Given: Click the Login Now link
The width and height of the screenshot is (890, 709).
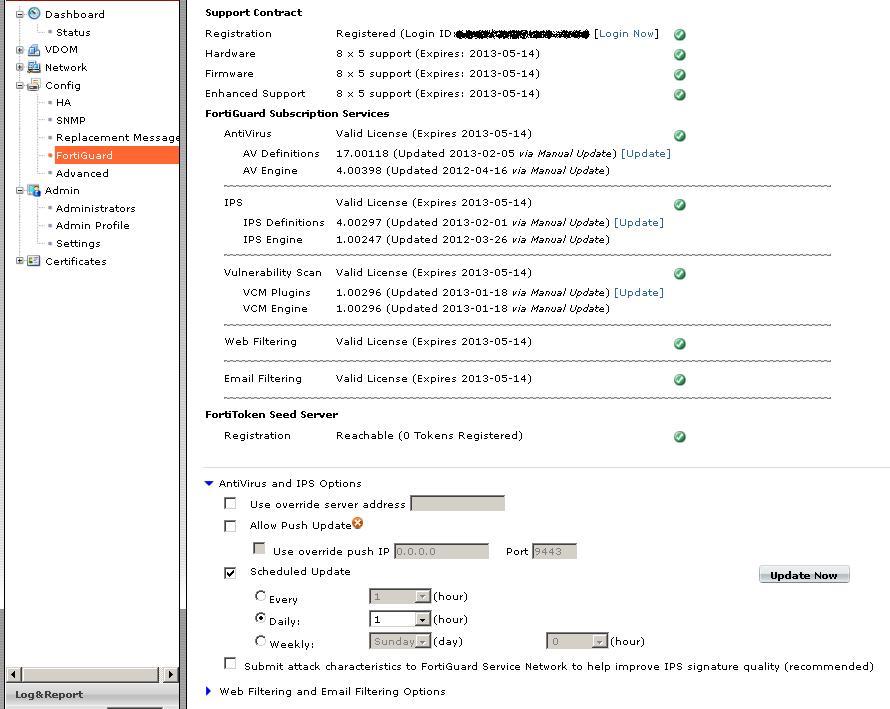Looking at the screenshot, I should pos(626,33).
